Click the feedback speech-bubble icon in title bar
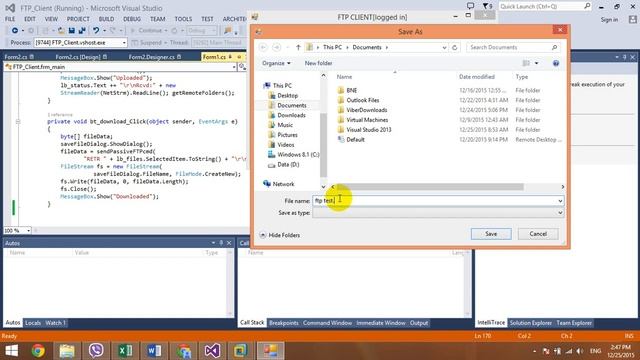Image resolution: width=640 pixels, height=360 pixels. click(x=470, y=6)
